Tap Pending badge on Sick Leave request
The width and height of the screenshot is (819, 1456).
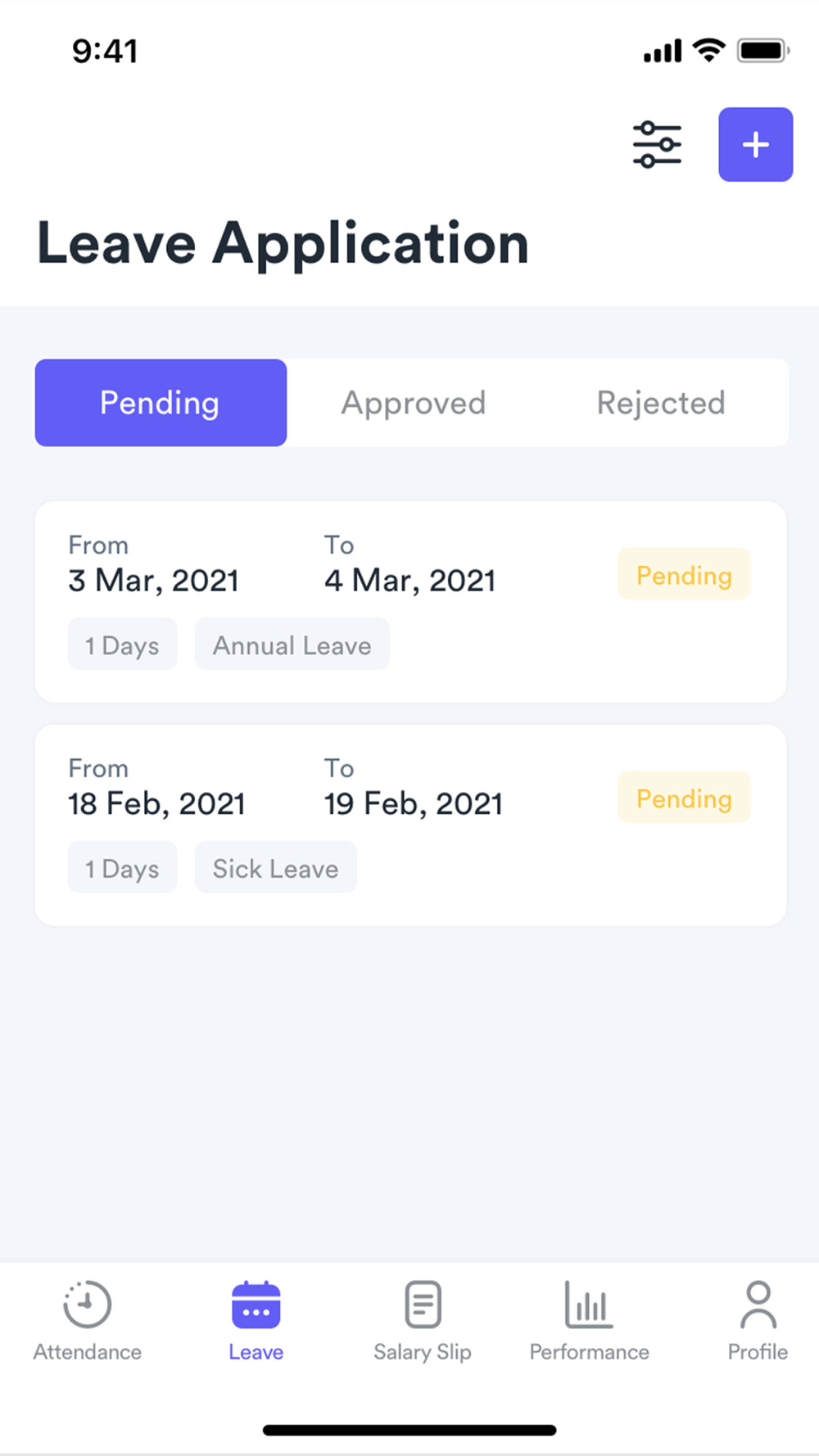click(x=684, y=798)
